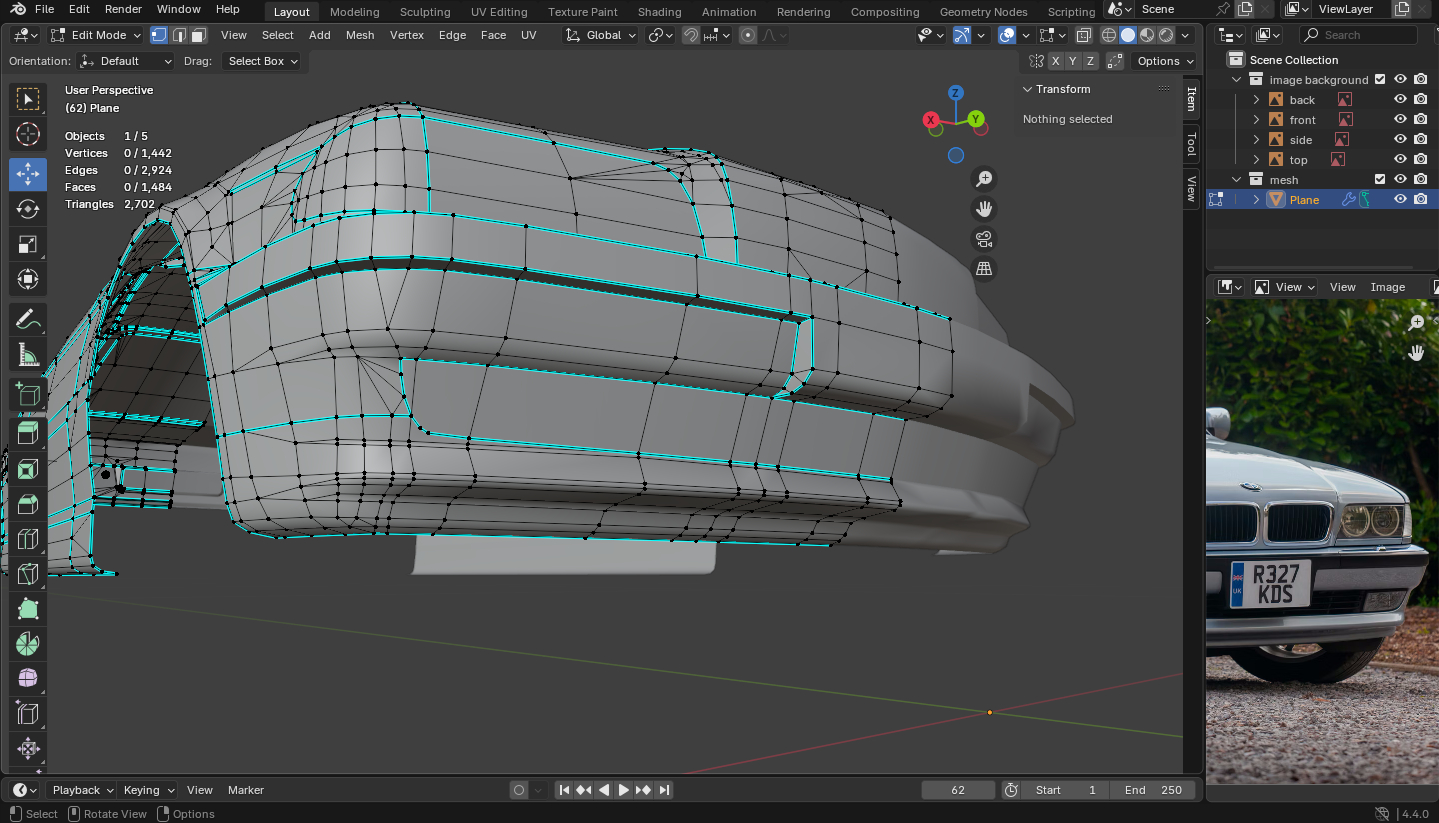Open the Sculpting workspace tab
This screenshot has height=823, width=1439.
tap(425, 12)
